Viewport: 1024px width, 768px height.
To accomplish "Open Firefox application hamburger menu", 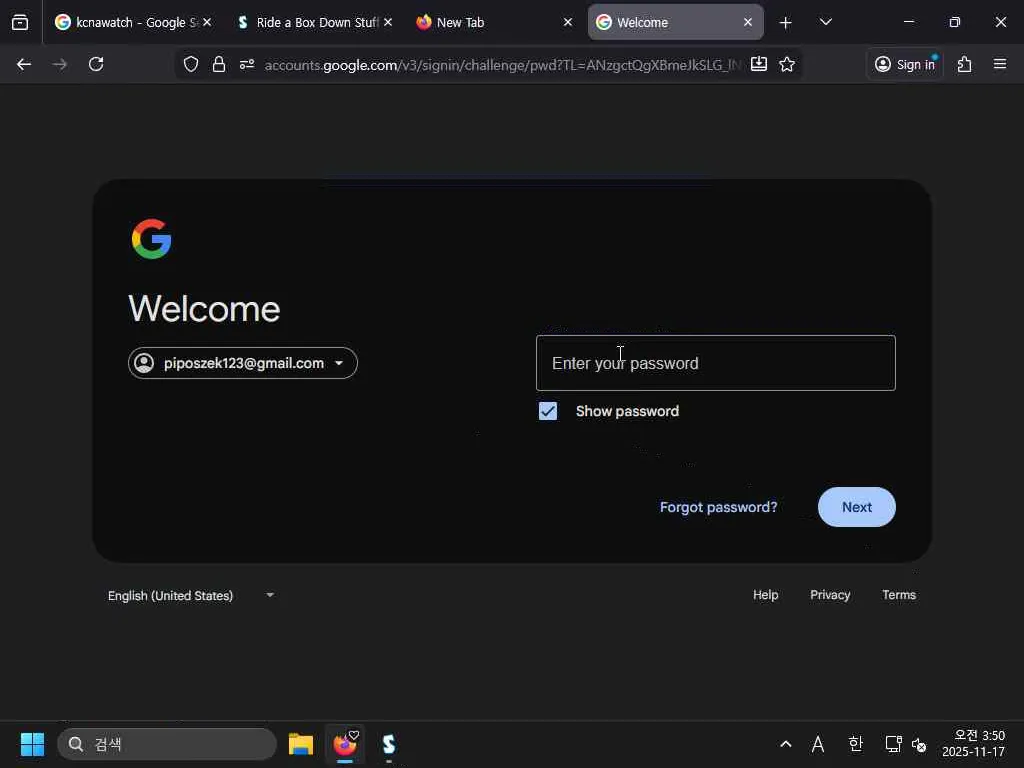I will [x=1000, y=64].
